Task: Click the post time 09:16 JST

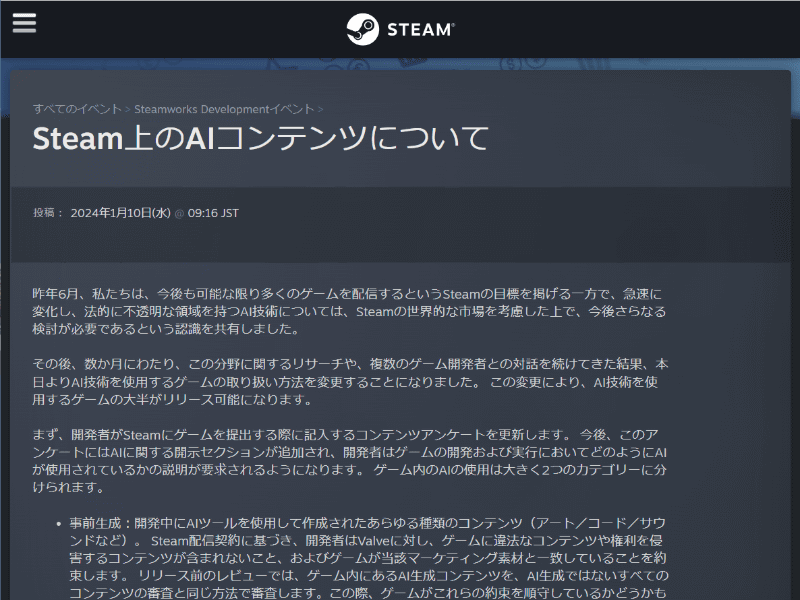Action: (213, 213)
